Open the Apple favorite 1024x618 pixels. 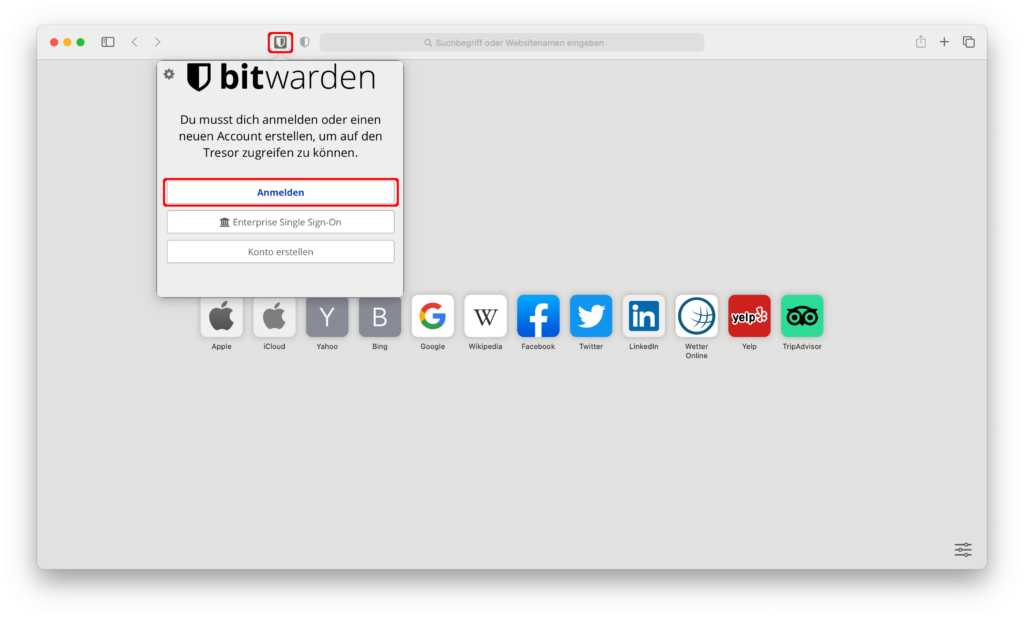(221, 317)
